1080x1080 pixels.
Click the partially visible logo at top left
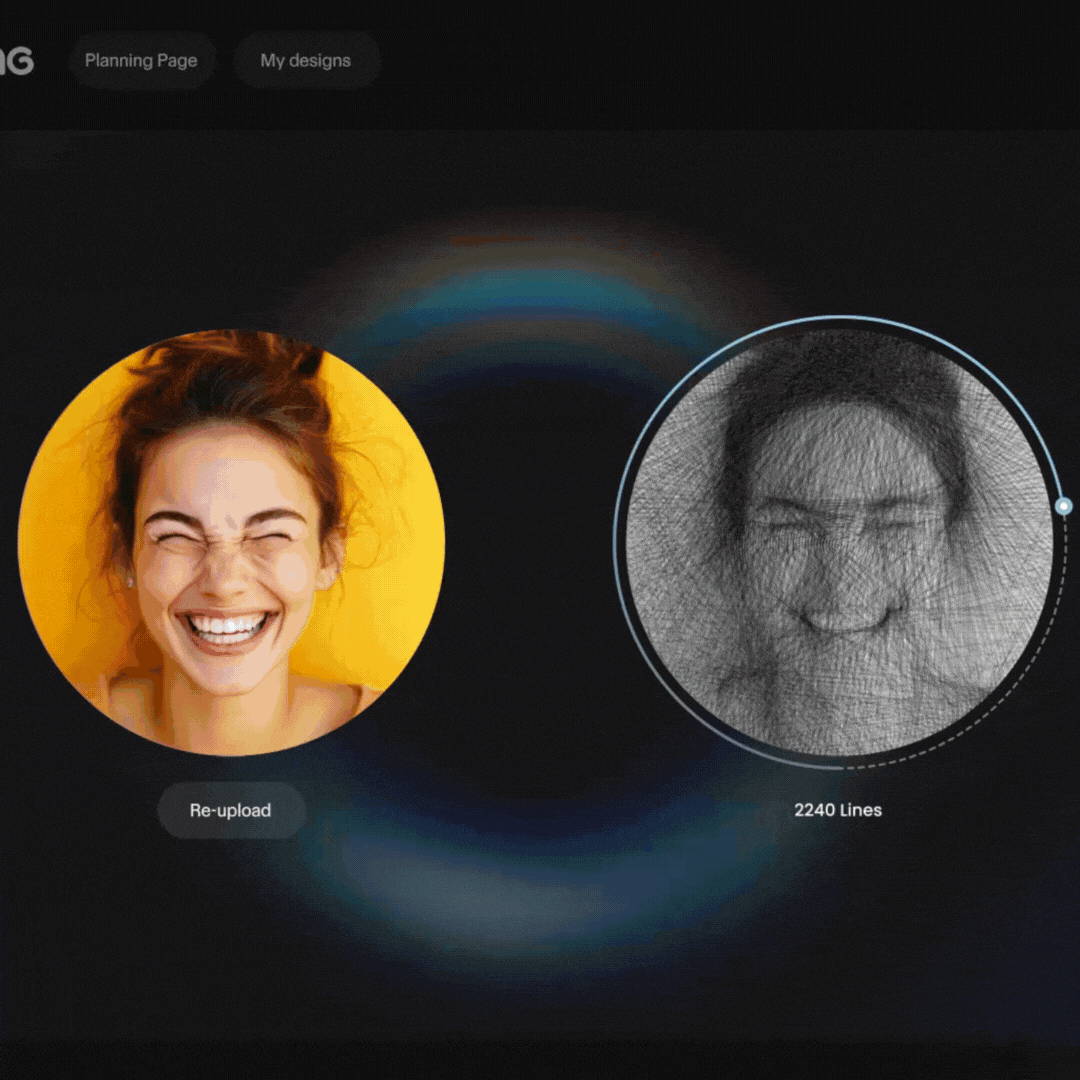16,61
